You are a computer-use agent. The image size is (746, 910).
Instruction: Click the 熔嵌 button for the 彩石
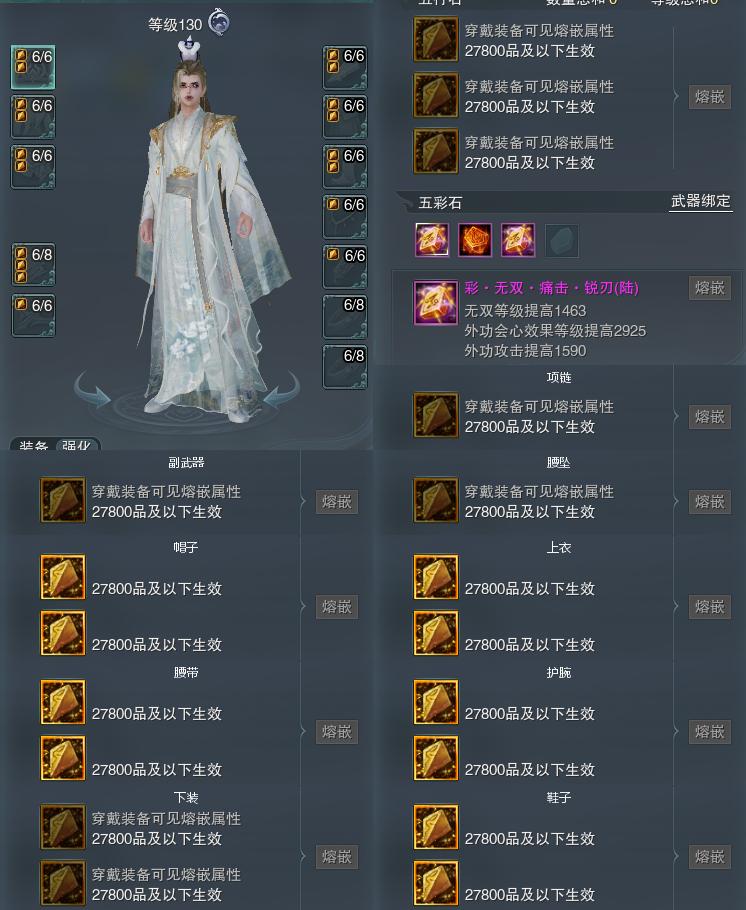(x=709, y=288)
